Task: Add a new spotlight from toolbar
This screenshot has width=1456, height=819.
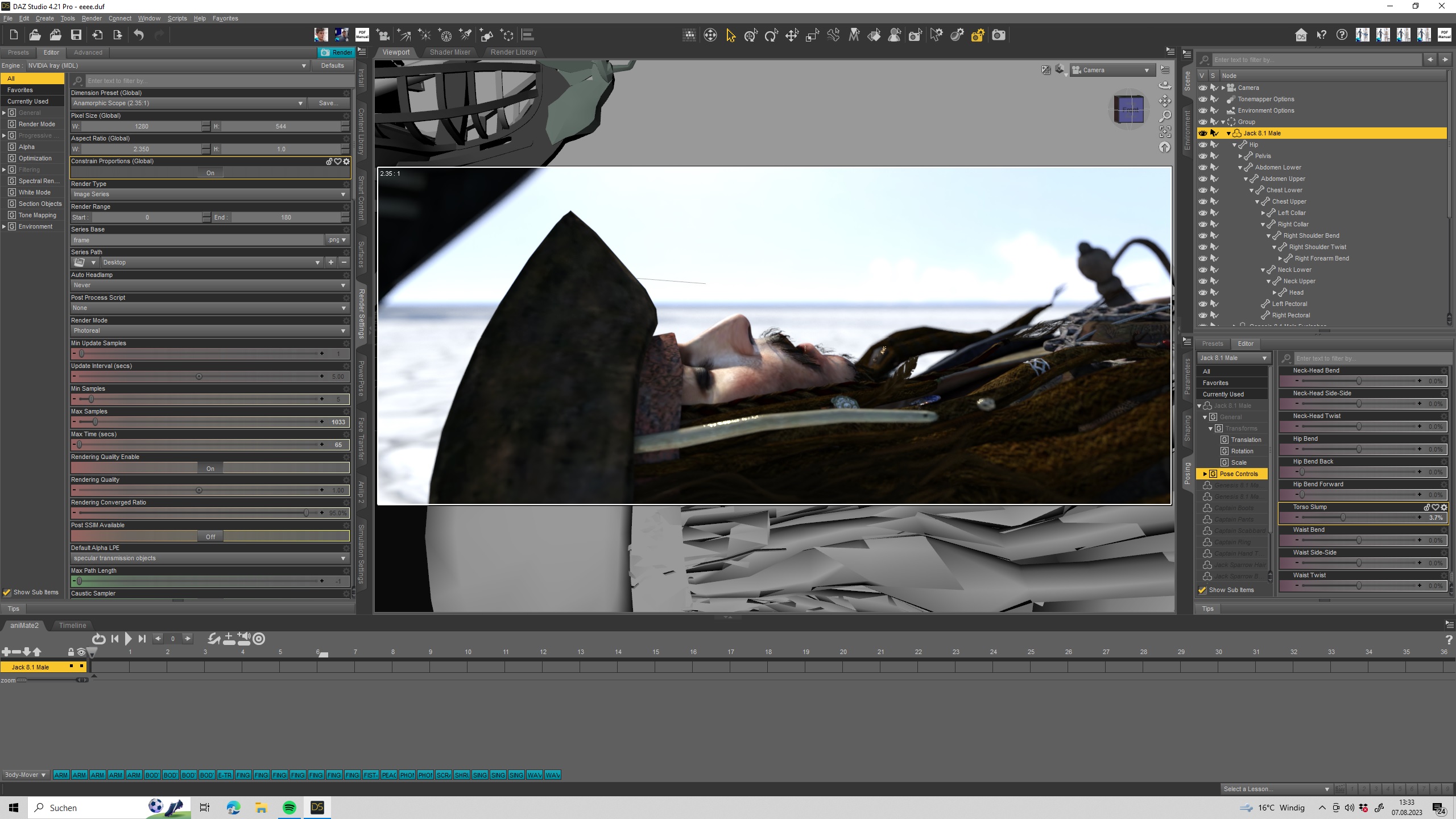Action: pos(465,35)
